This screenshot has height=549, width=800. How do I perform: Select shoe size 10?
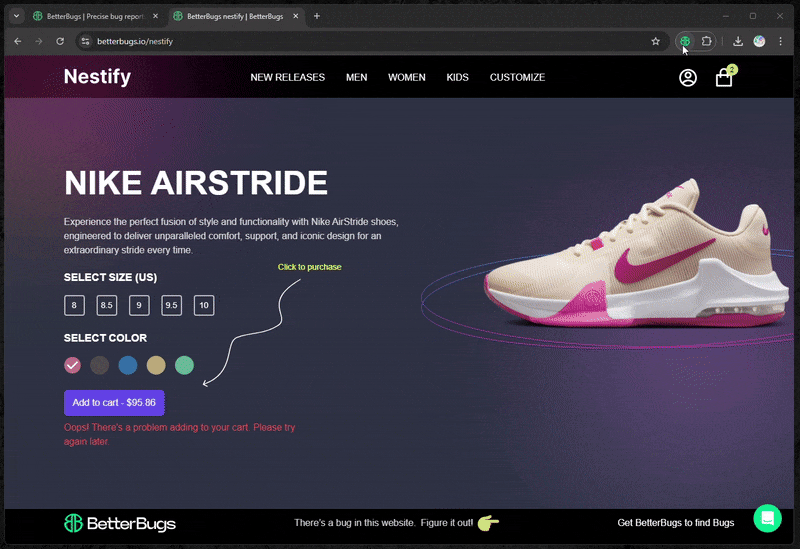pyautogui.click(x=204, y=306)
